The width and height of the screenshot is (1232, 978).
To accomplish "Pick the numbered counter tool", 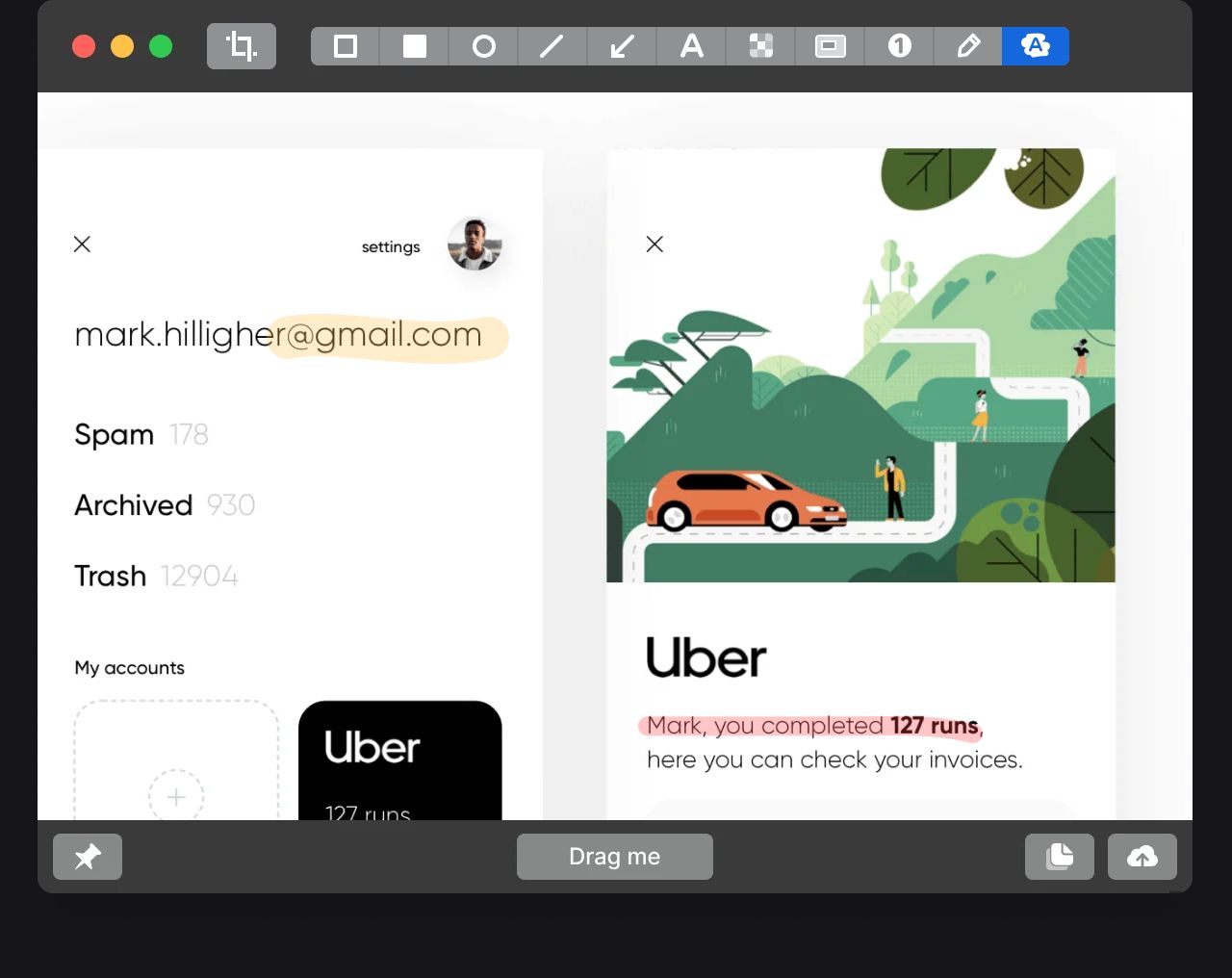I will 899,46.
